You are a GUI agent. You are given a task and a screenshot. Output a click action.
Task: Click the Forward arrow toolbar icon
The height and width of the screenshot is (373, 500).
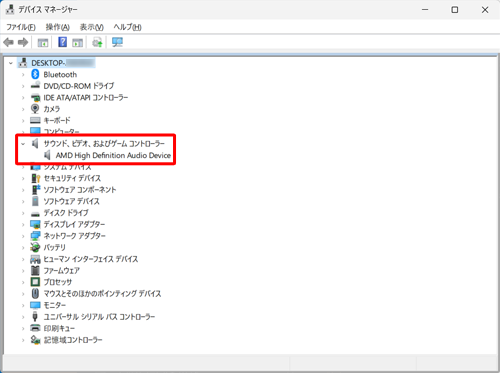pyautogui.click(x=23, y=42)
